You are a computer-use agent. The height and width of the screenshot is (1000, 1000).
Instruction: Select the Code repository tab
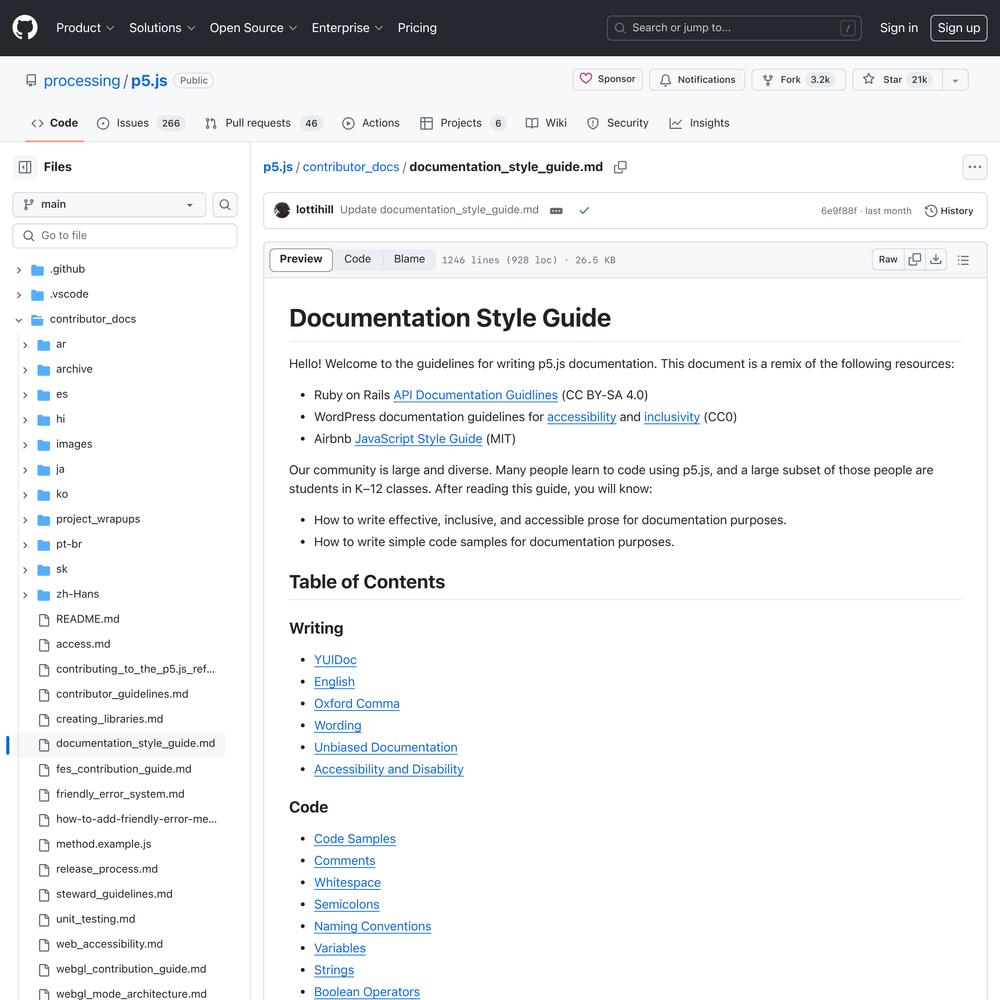pyautogui.click(x=55, y=123)
